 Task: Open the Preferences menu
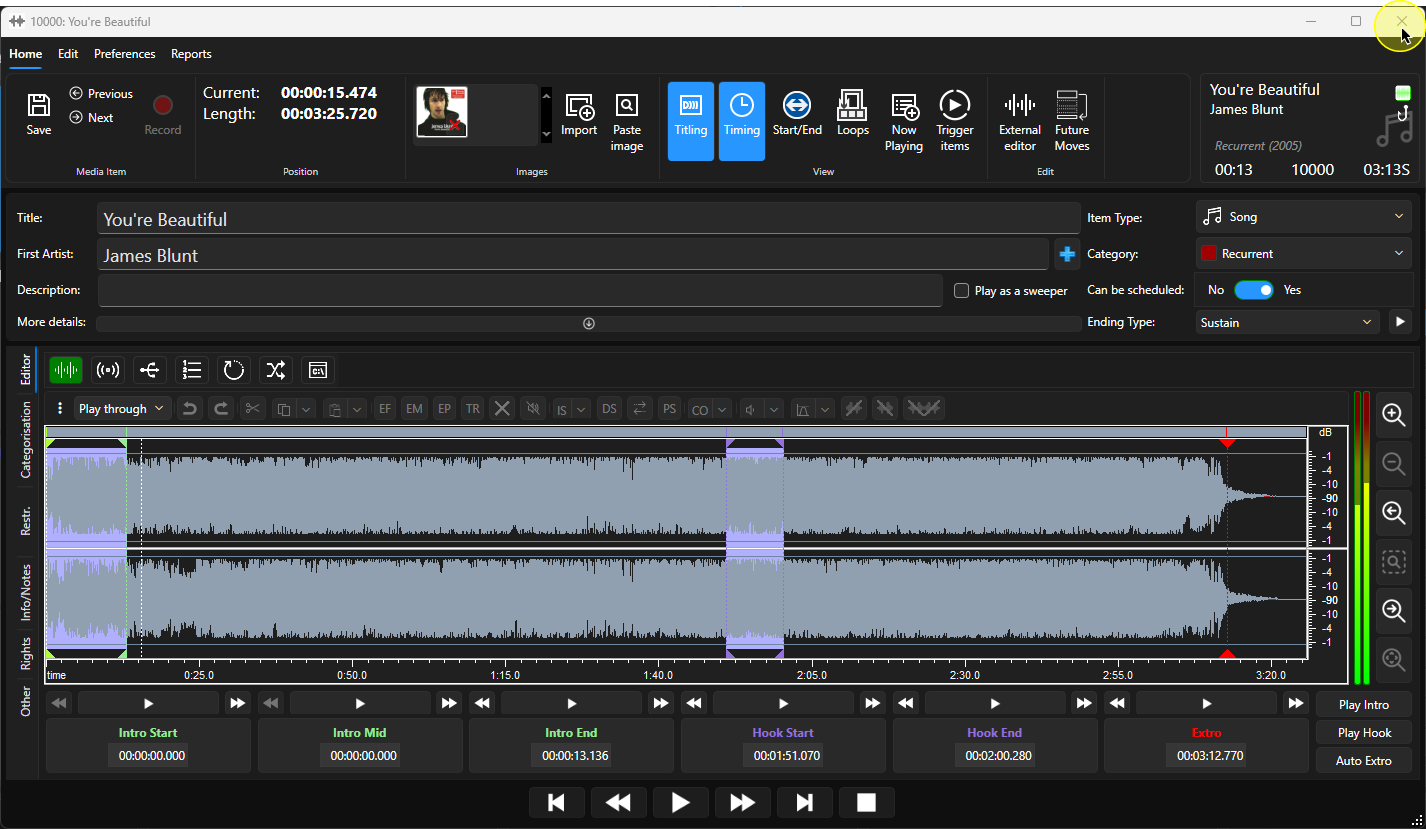tap(125, 54)
